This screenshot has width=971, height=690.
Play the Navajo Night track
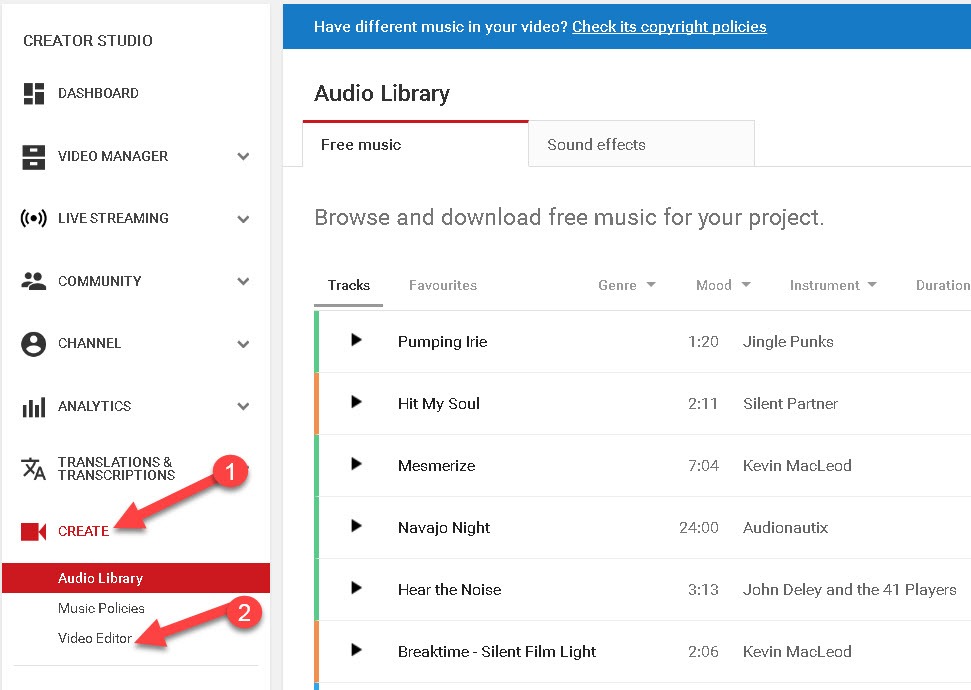356,527
